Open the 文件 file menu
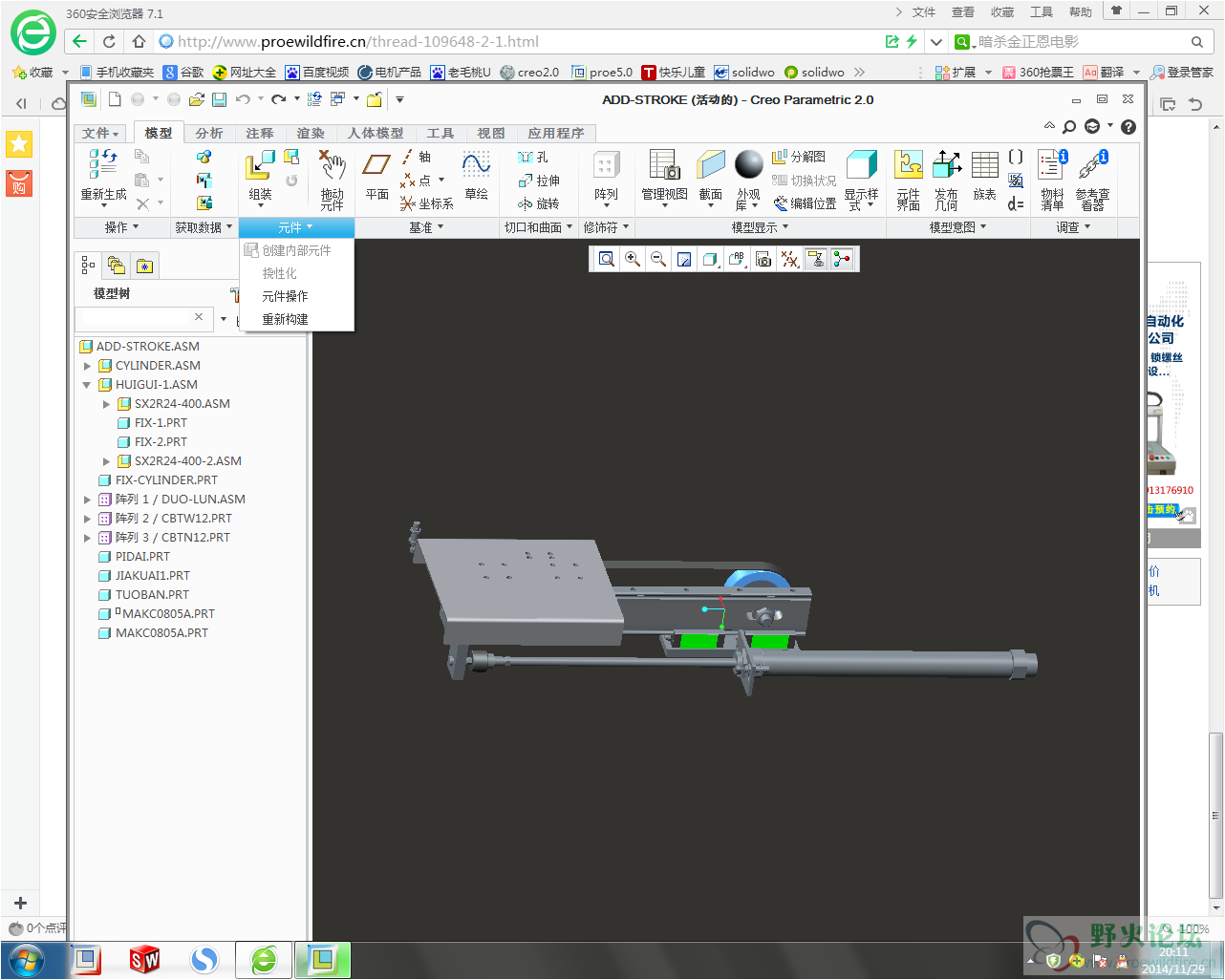 [x=100, y=133]
